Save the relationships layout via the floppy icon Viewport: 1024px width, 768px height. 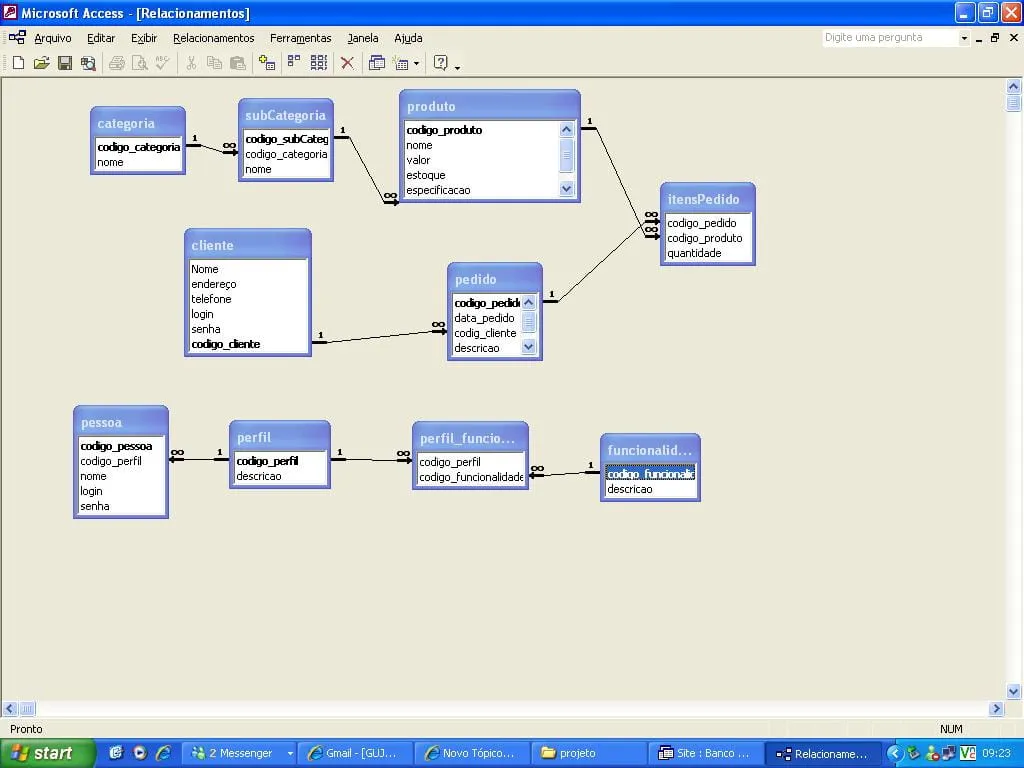(64, 63)
